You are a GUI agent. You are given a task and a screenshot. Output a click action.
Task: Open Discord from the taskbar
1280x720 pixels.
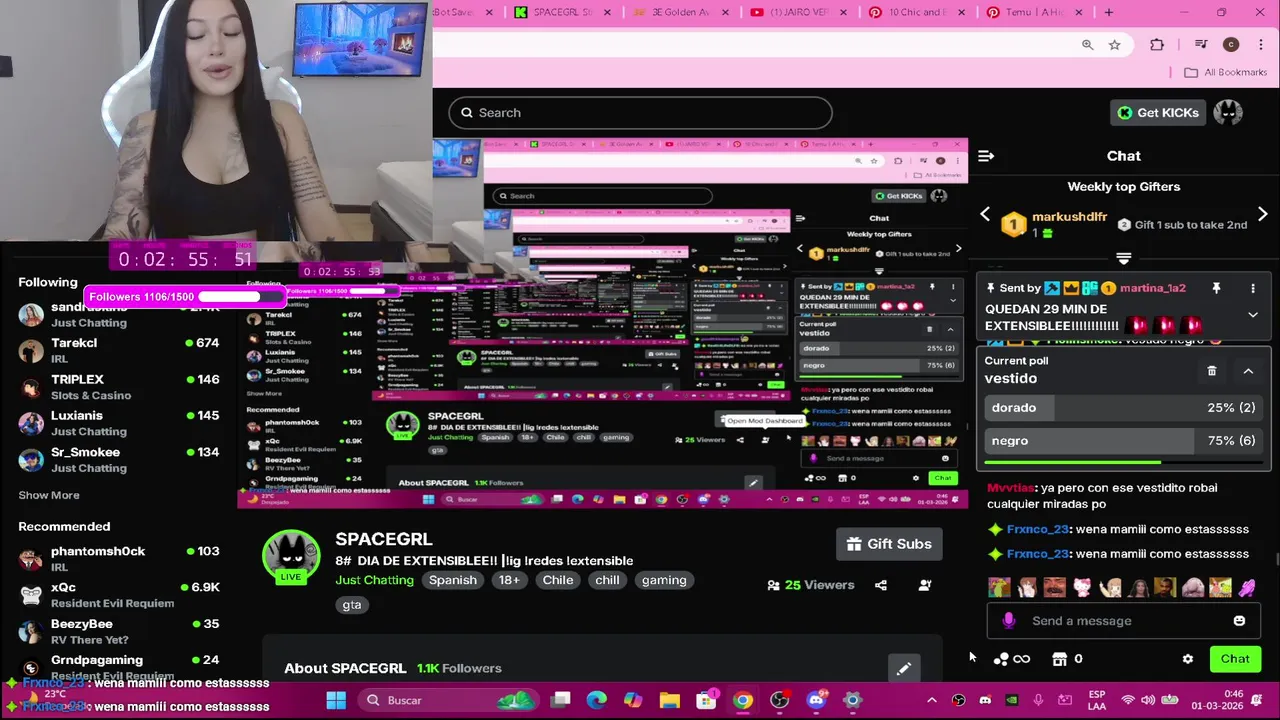click(816, 700)
